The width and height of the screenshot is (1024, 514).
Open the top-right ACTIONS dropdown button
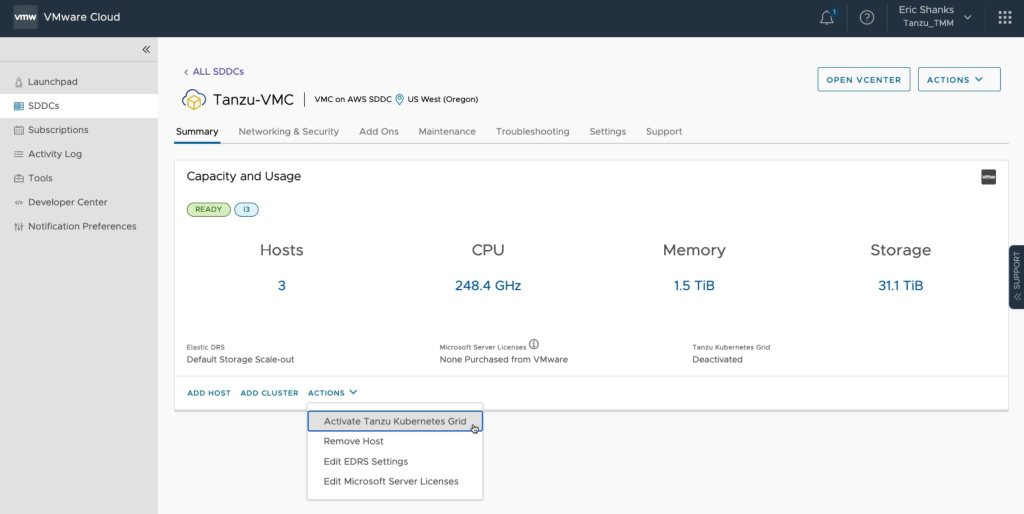958,80
